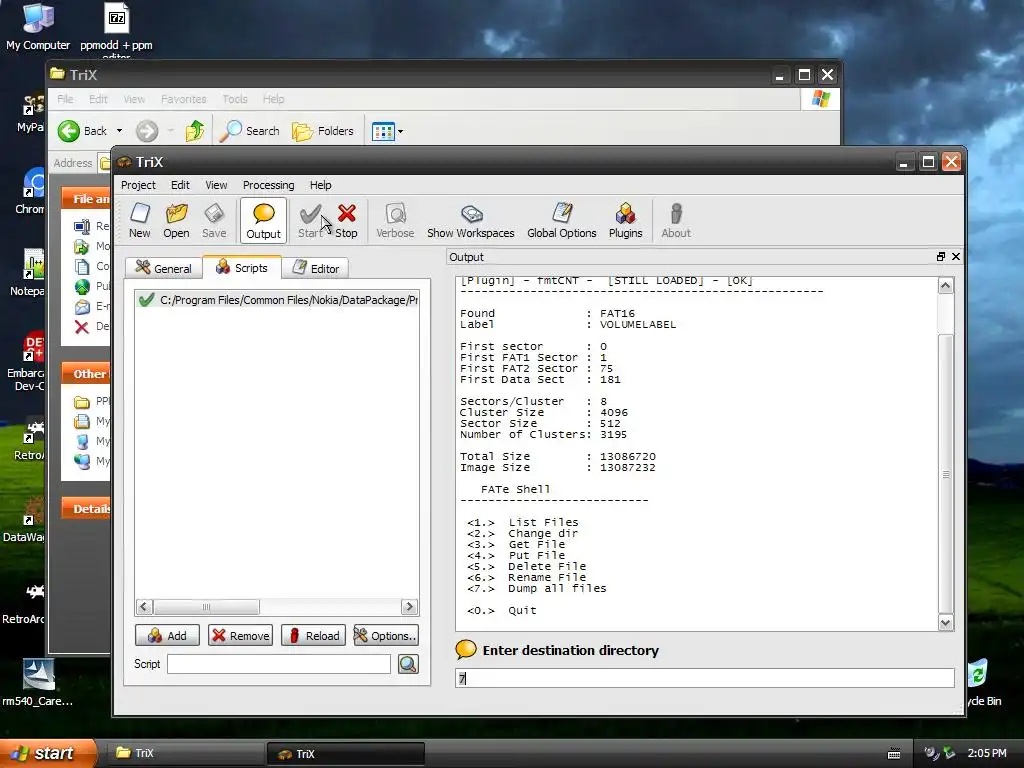Click the taskbar clock showing 2:05 PM

click(x=987, y=753)
